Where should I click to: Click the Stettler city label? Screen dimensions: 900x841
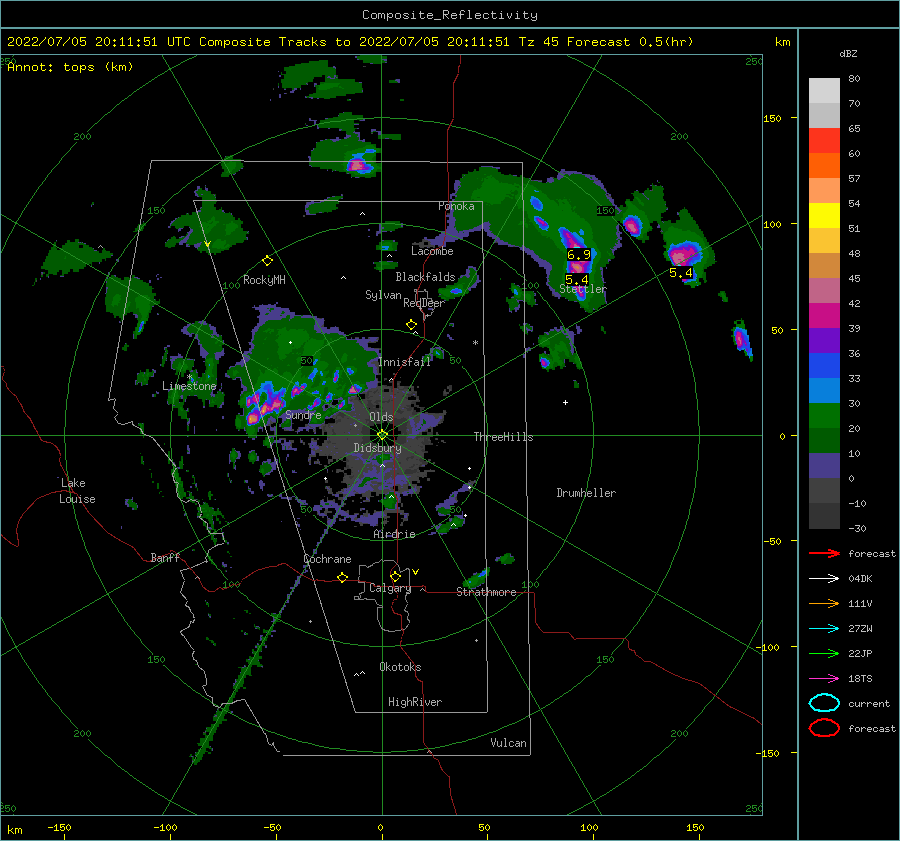[583, 289]
